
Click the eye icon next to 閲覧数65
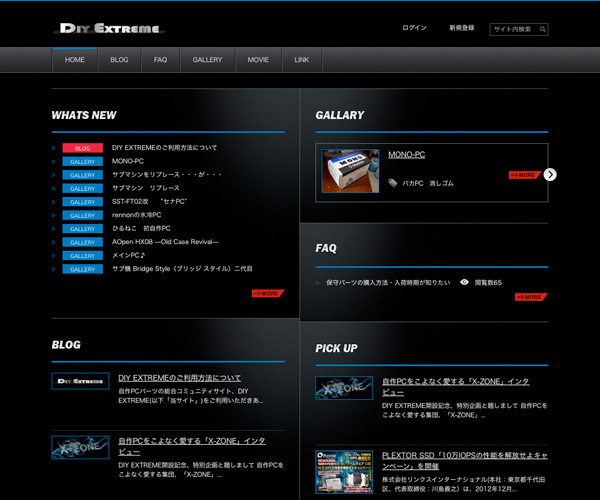[464, 283]
